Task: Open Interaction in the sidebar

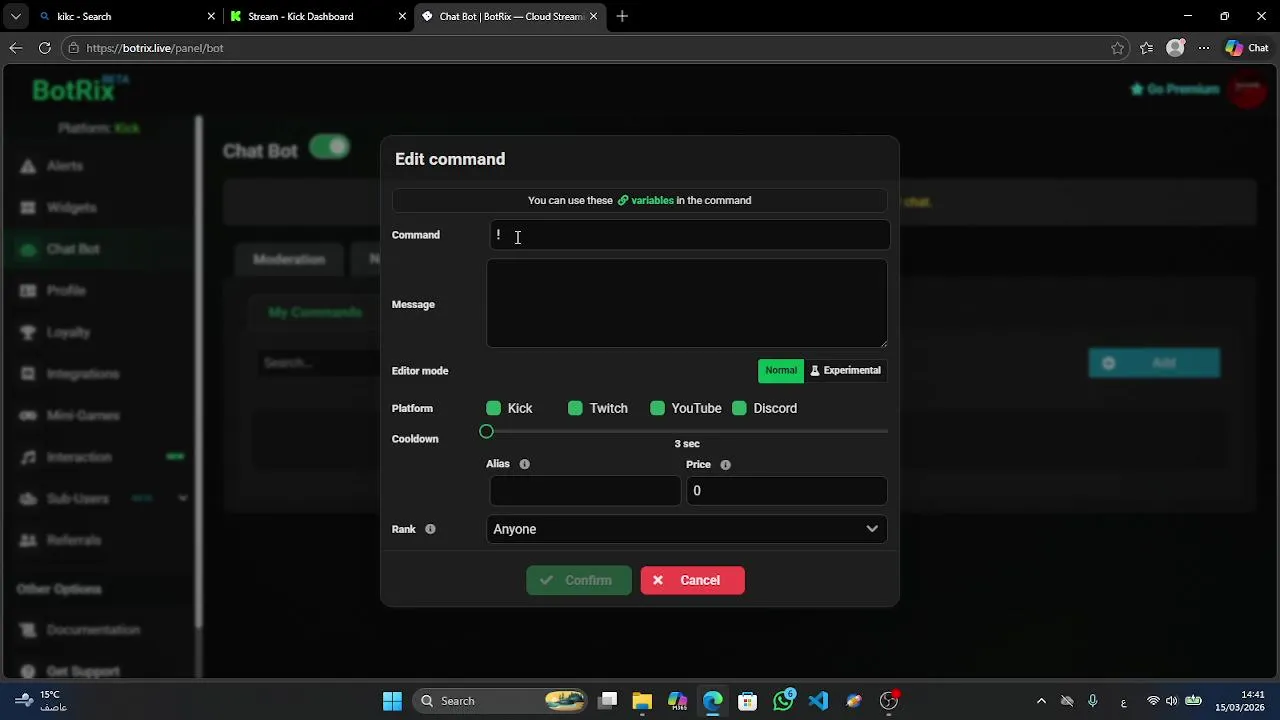Action: (x=79, y=457)
